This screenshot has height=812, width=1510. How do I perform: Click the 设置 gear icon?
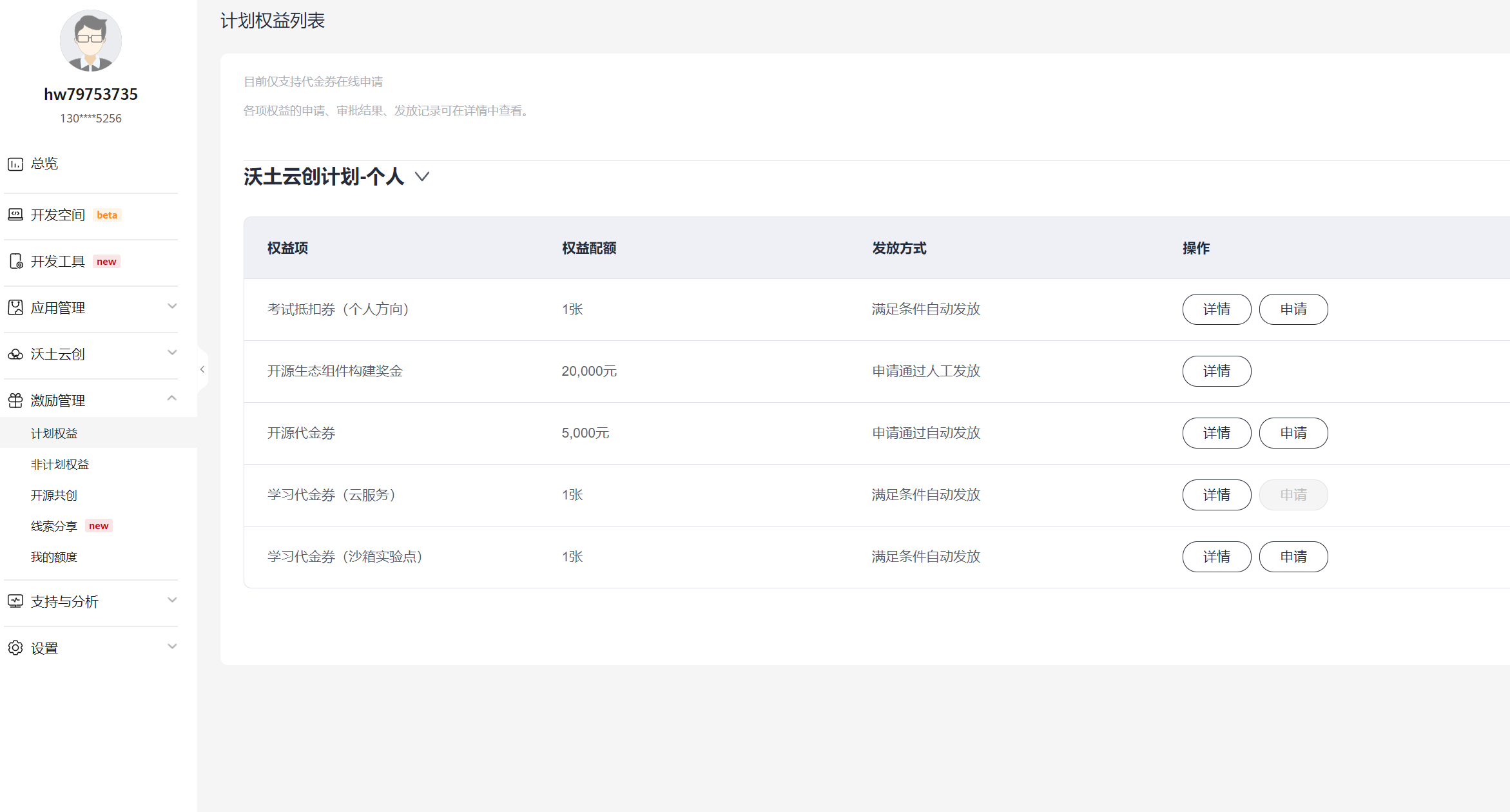click(15, 648)
